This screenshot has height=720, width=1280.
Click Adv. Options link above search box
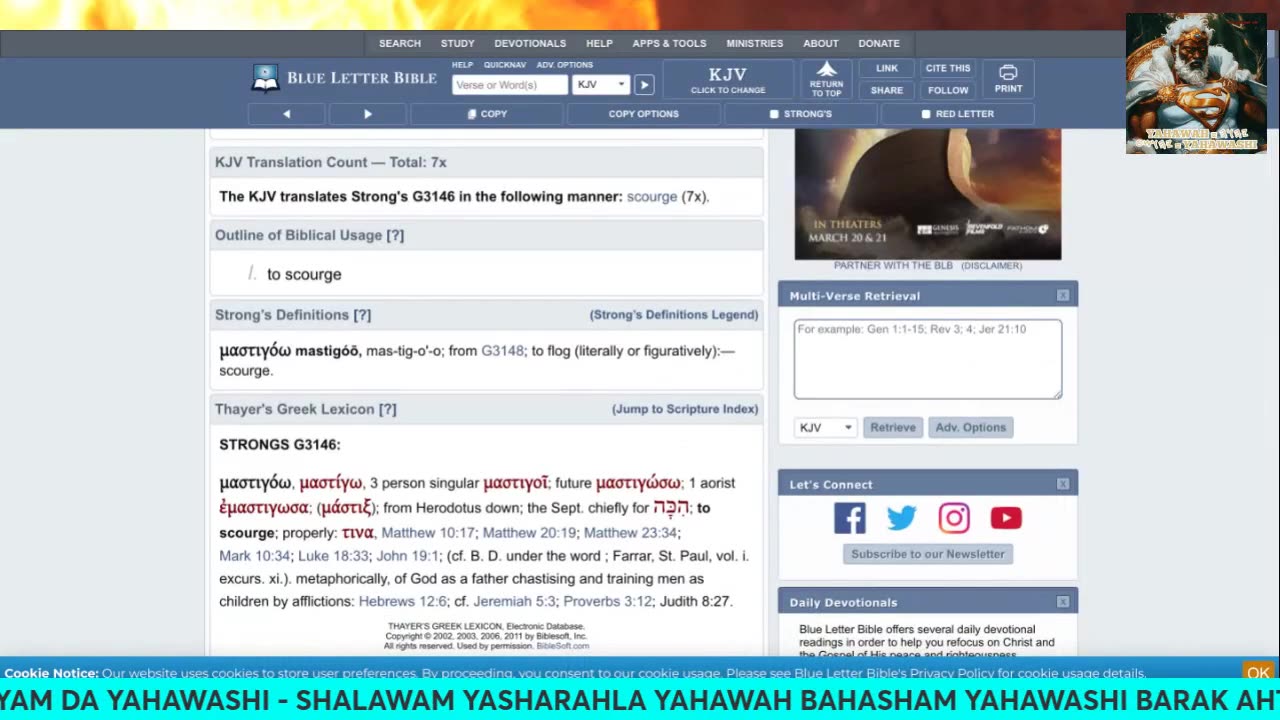pyautogui.click(x=565, y=65)
